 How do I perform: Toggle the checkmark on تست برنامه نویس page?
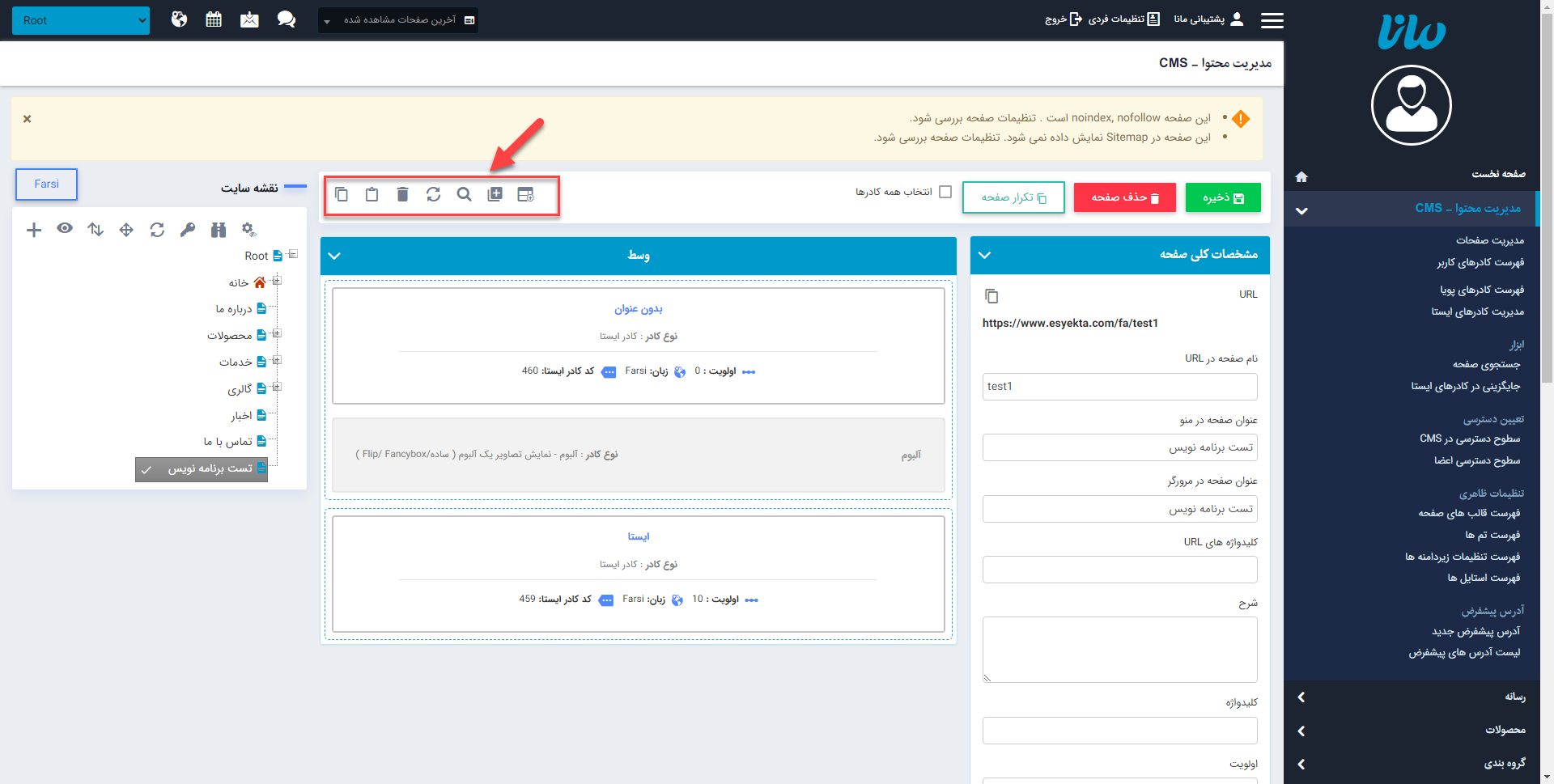(146, 469)
